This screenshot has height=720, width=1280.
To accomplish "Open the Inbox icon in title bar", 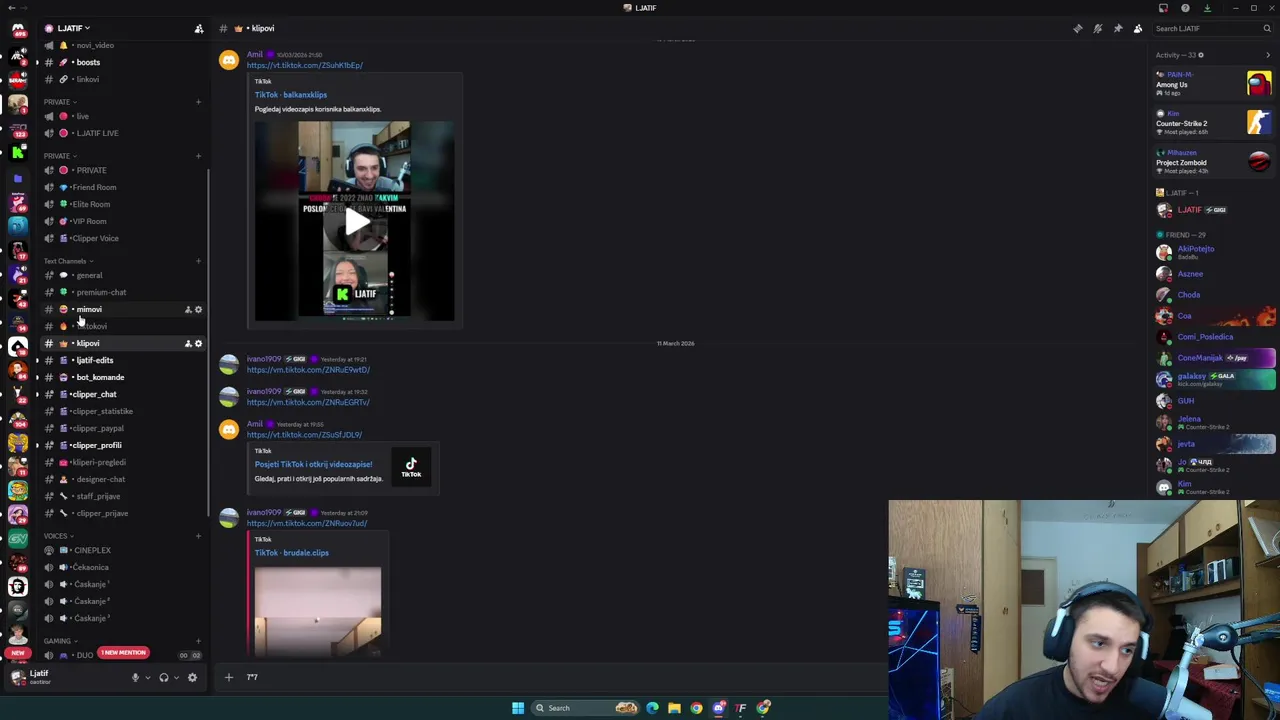I will (x=1163, y=8).
